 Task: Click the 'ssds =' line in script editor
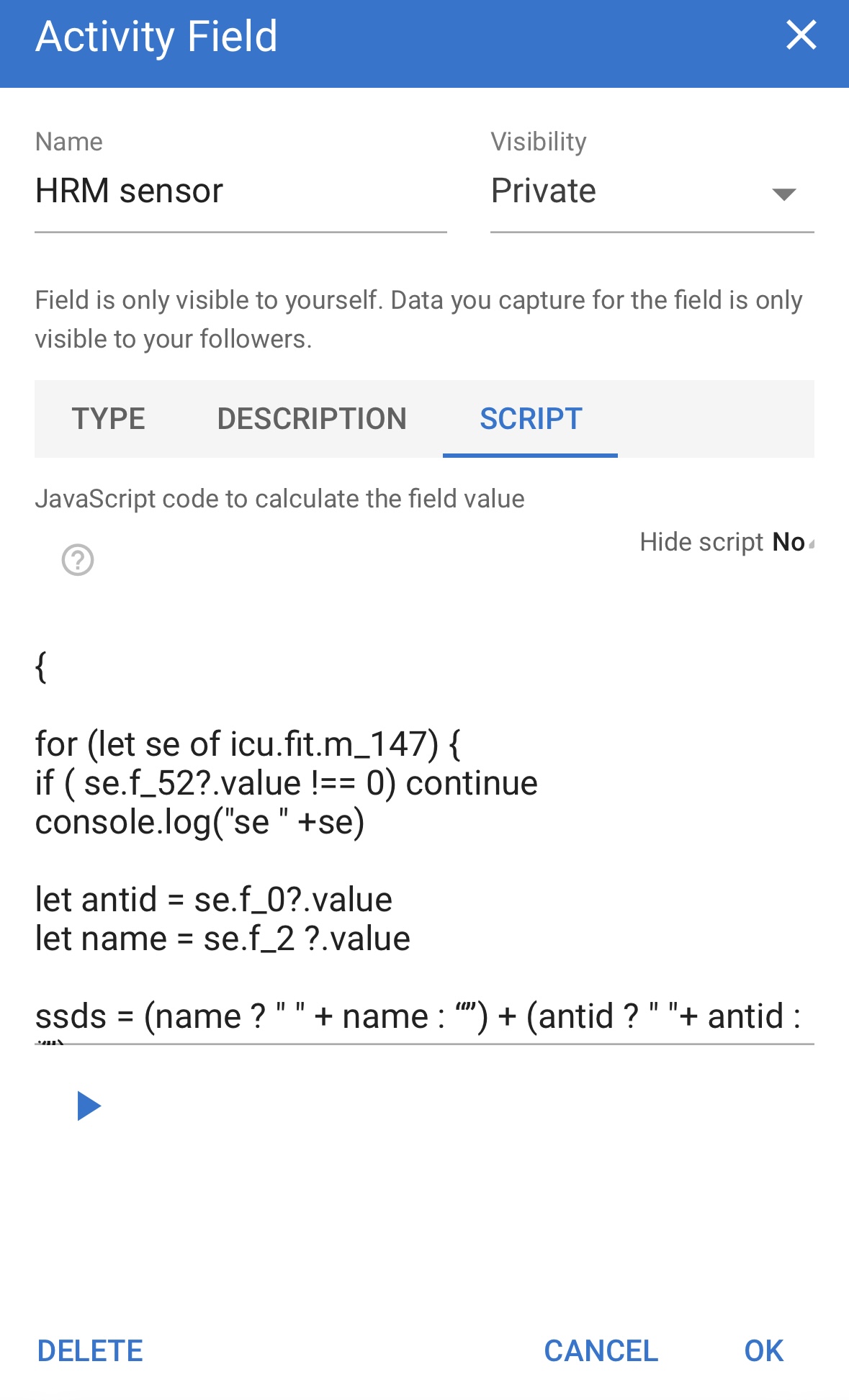tap(418, 1016)
